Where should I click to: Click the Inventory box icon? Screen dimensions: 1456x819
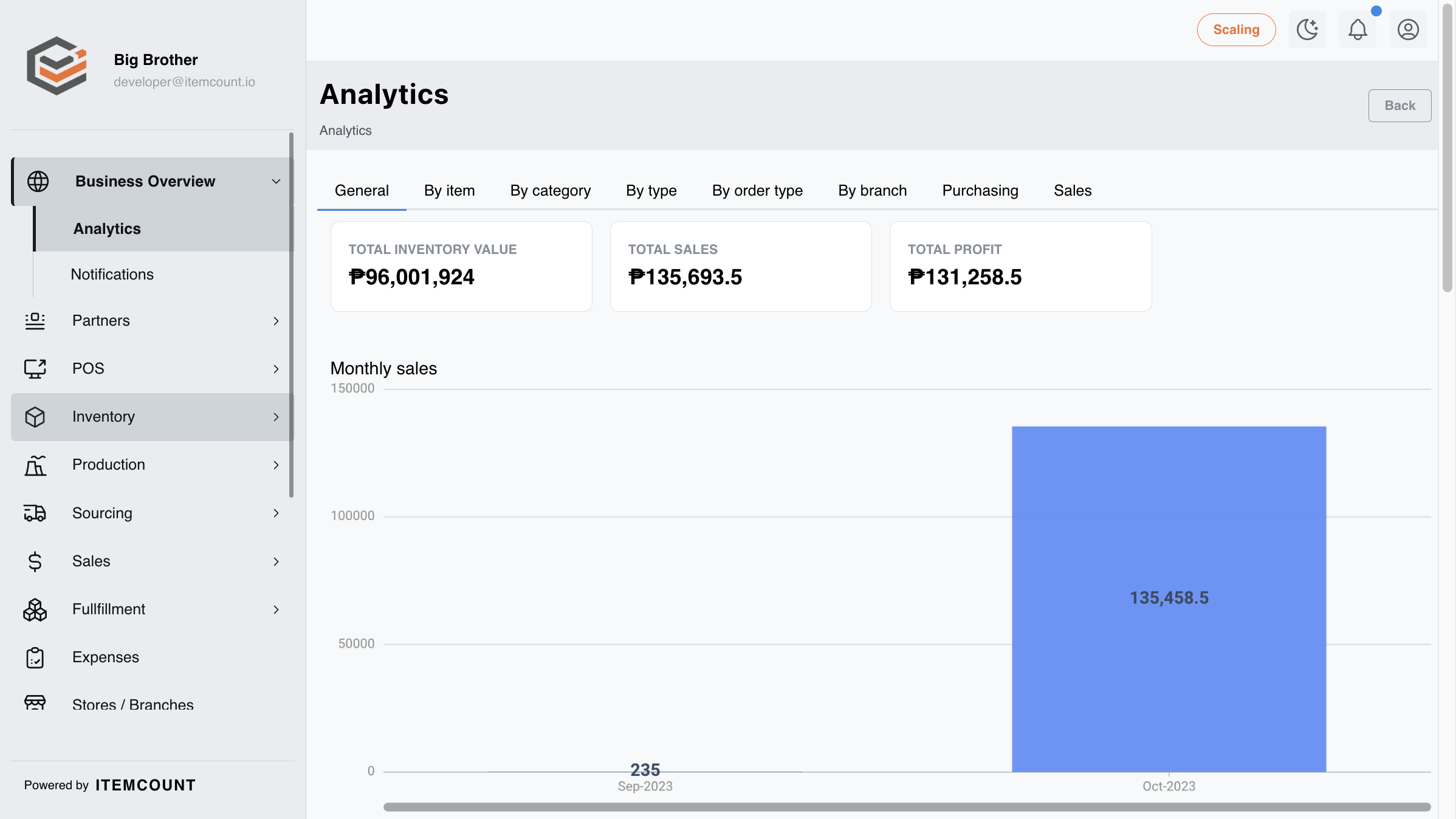click(x=35, y=417)
